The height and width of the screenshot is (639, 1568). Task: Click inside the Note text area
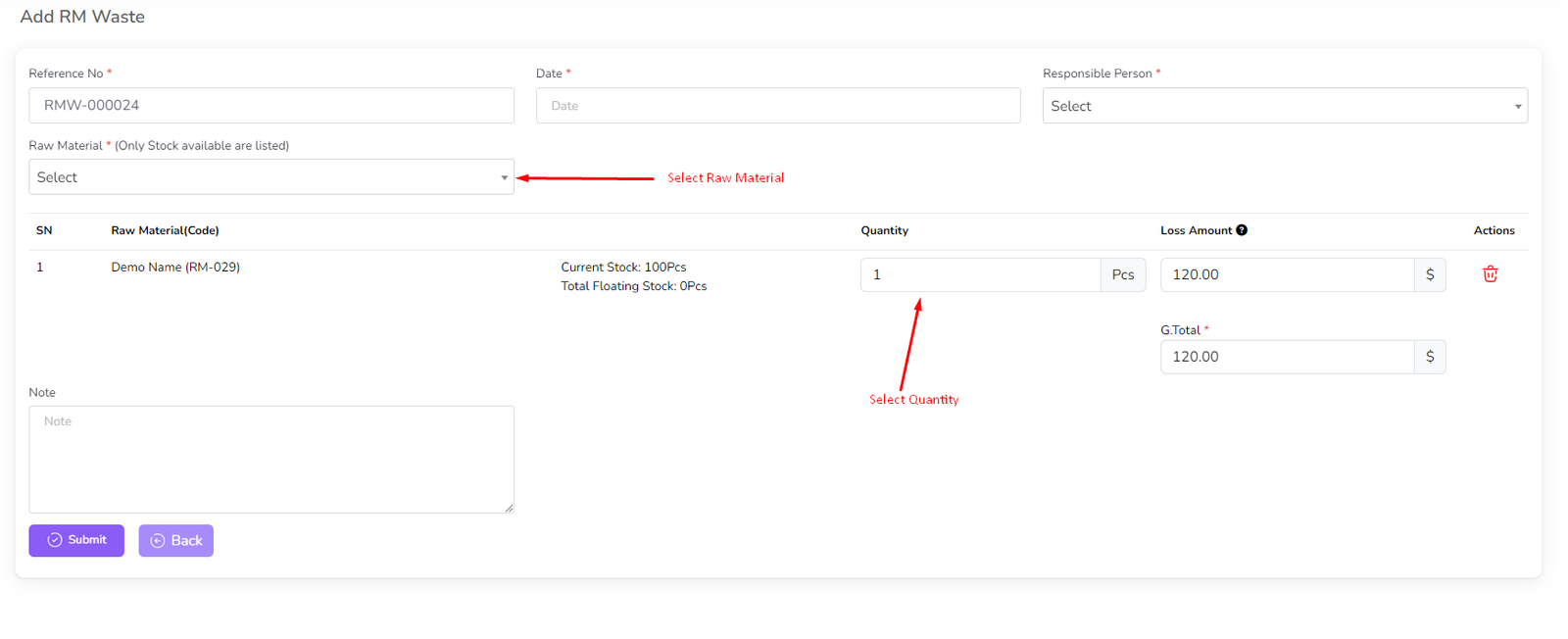point(270,459)
